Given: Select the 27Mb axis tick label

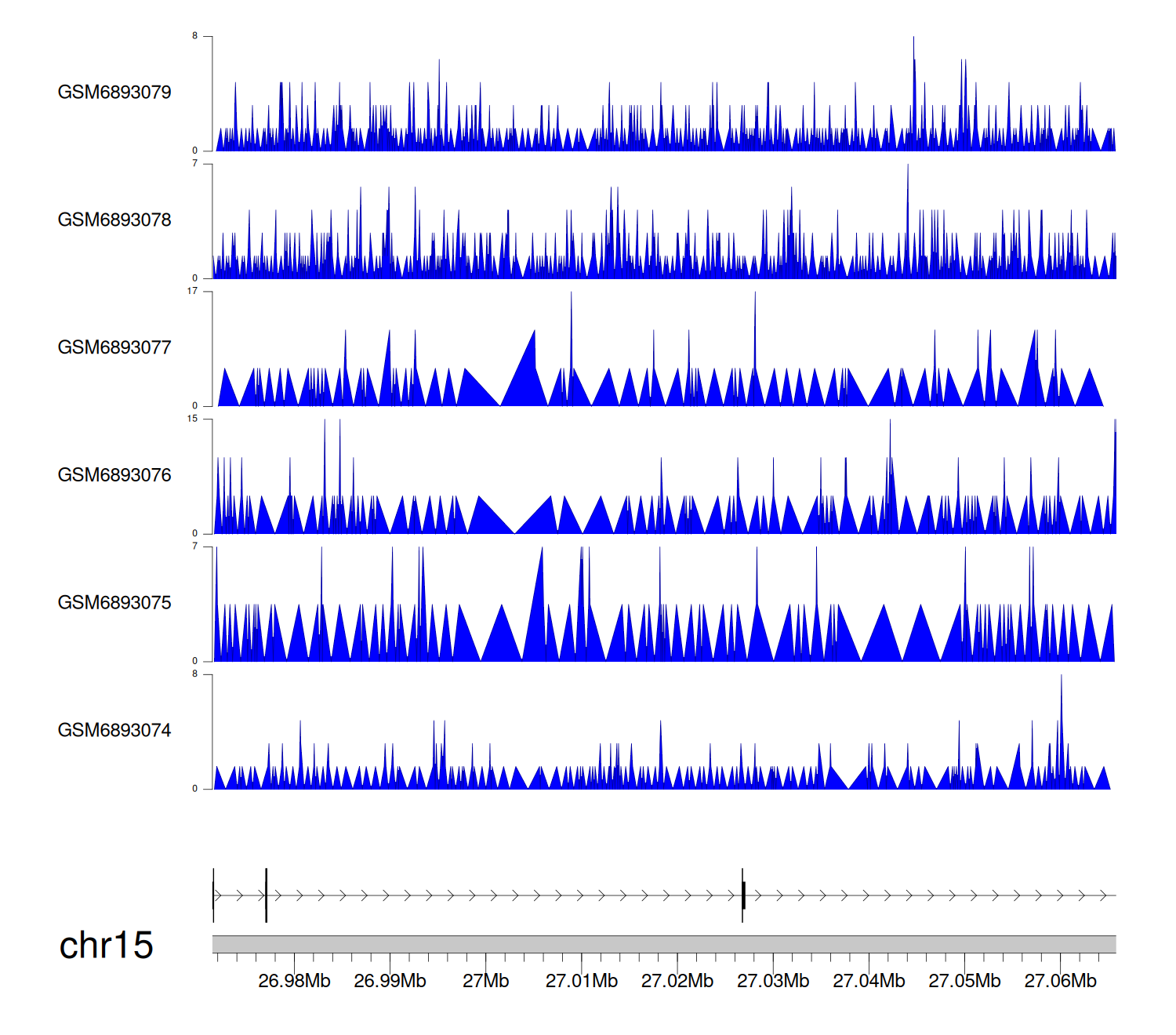Looking at the screenshot, I should (485, 982).
